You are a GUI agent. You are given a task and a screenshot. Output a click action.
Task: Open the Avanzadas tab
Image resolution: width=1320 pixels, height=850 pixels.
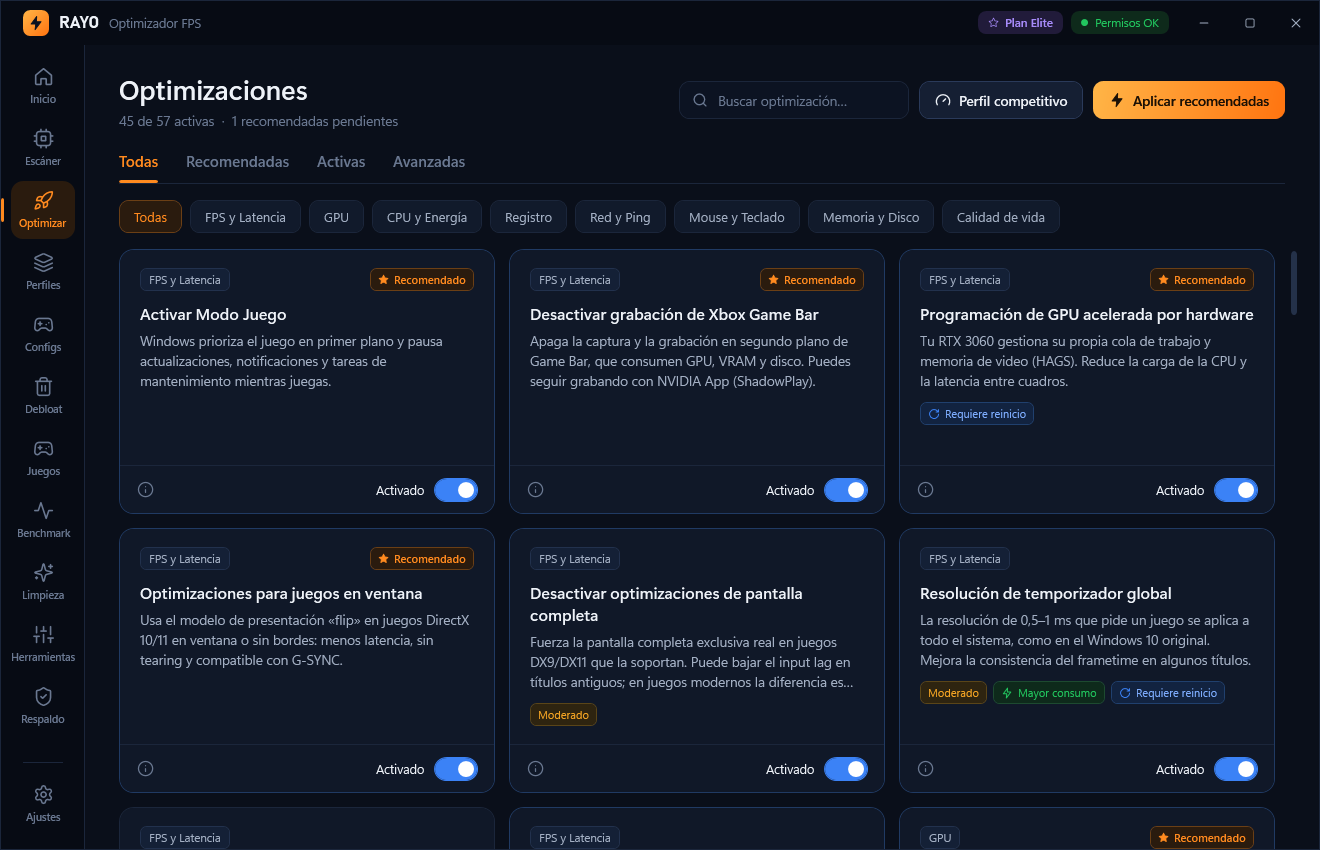tap(429, 162)
